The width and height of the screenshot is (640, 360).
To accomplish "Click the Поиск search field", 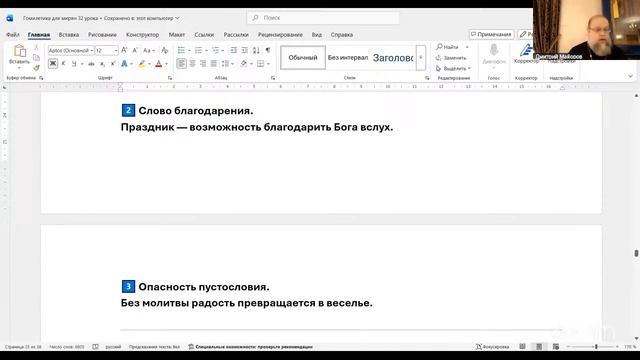I will pos(323,18).
